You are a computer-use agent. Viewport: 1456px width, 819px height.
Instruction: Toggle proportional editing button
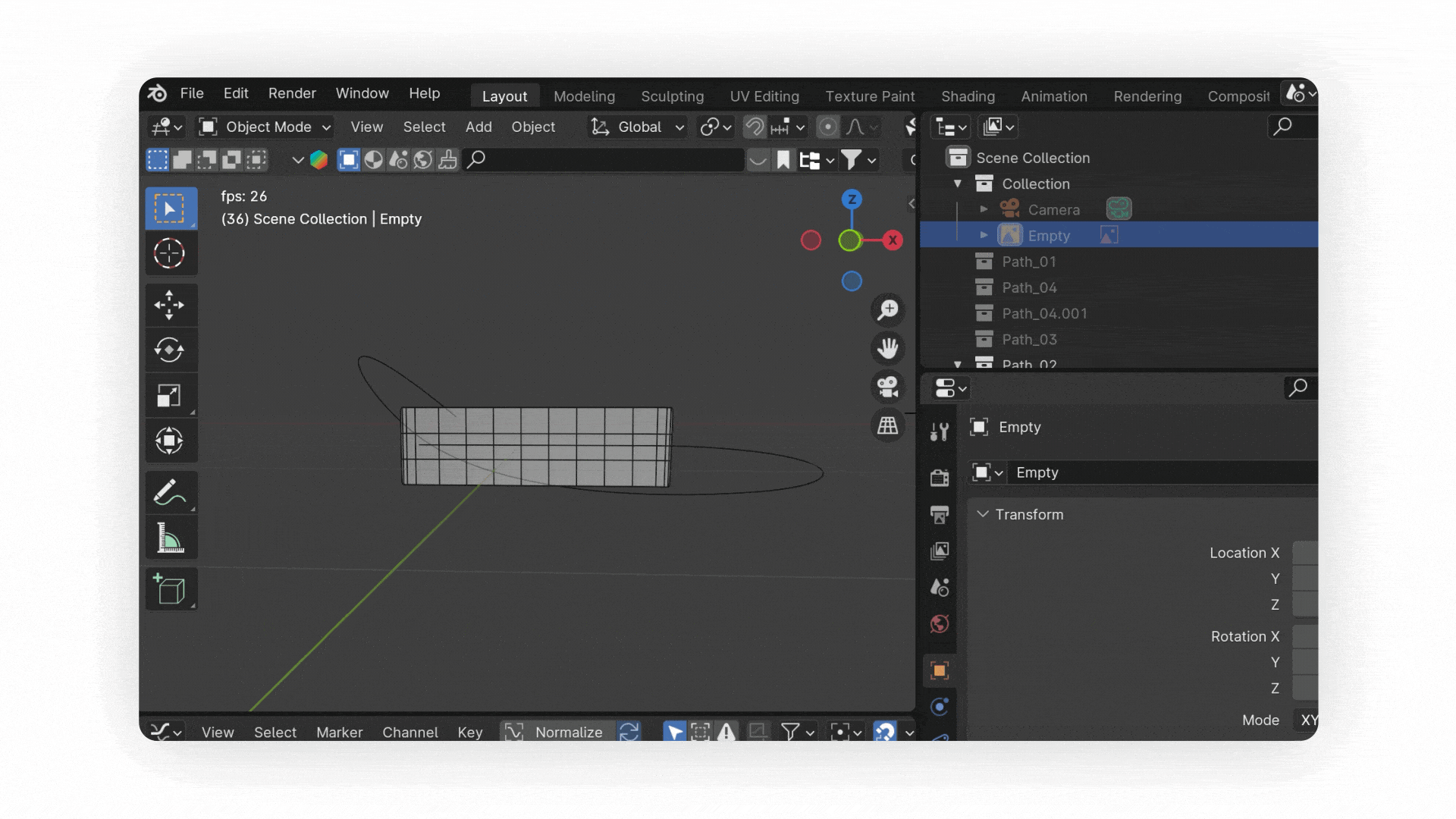point(828,127)
